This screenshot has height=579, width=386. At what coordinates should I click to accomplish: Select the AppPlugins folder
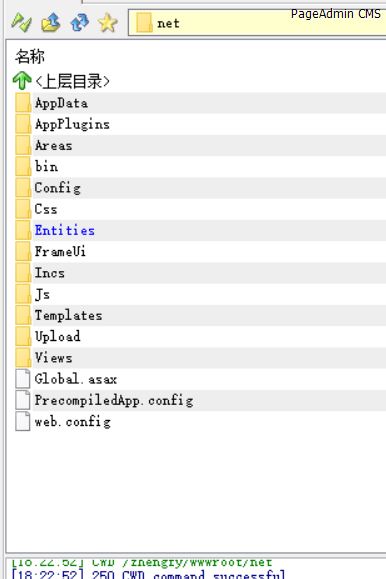(72, 124)
